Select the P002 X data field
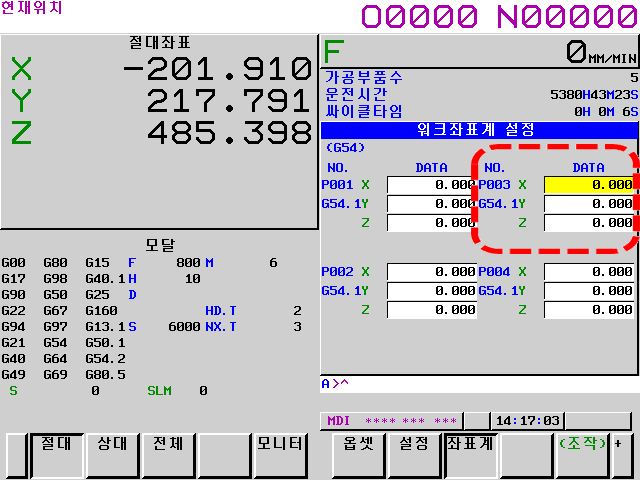Image resolution: width=640 pixels, height=480 pixels. 431,272
